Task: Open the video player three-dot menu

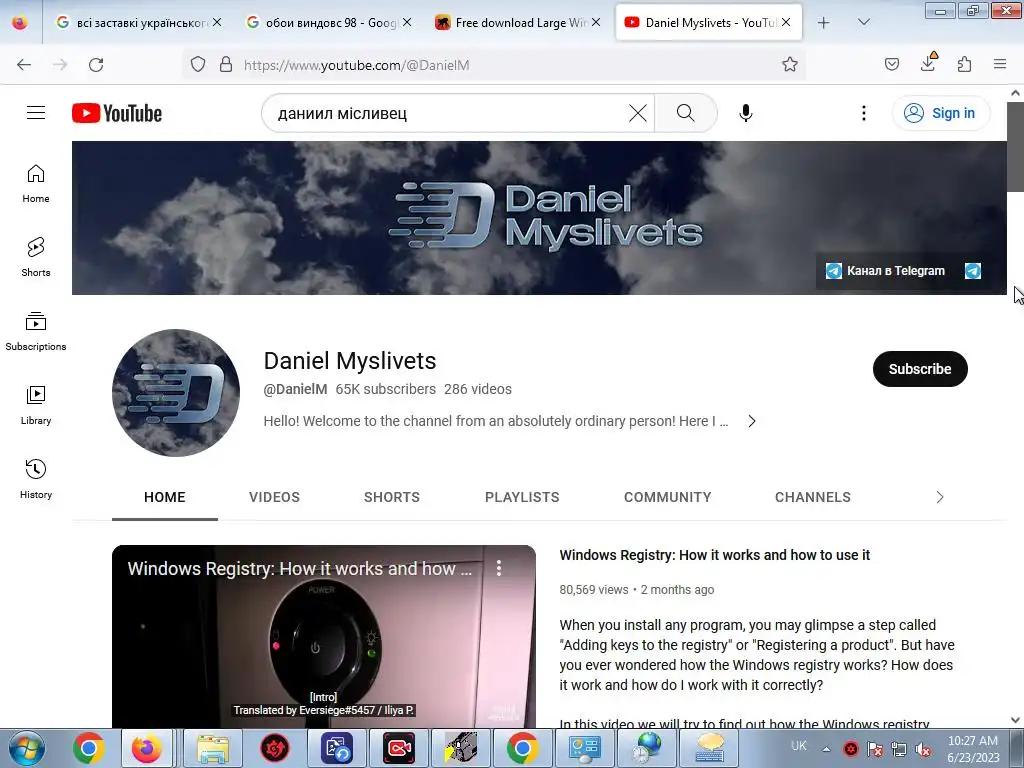Action: tap(499, 568)
